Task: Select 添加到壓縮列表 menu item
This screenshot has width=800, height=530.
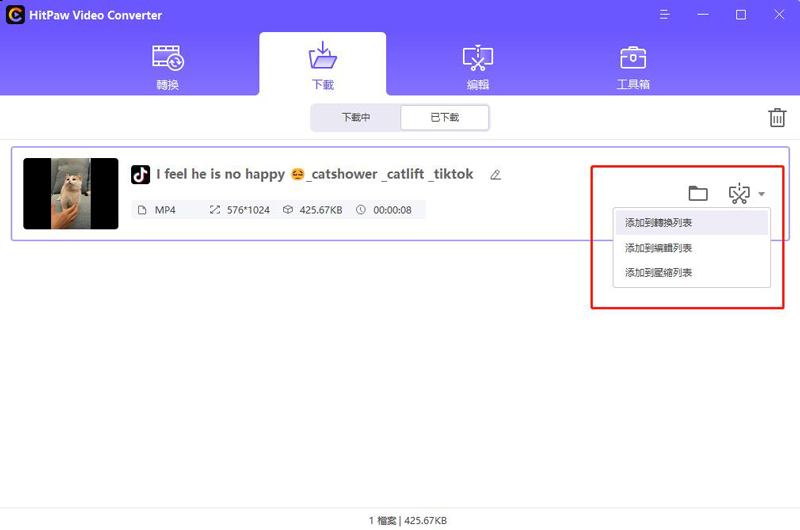Action: [691, 272]
